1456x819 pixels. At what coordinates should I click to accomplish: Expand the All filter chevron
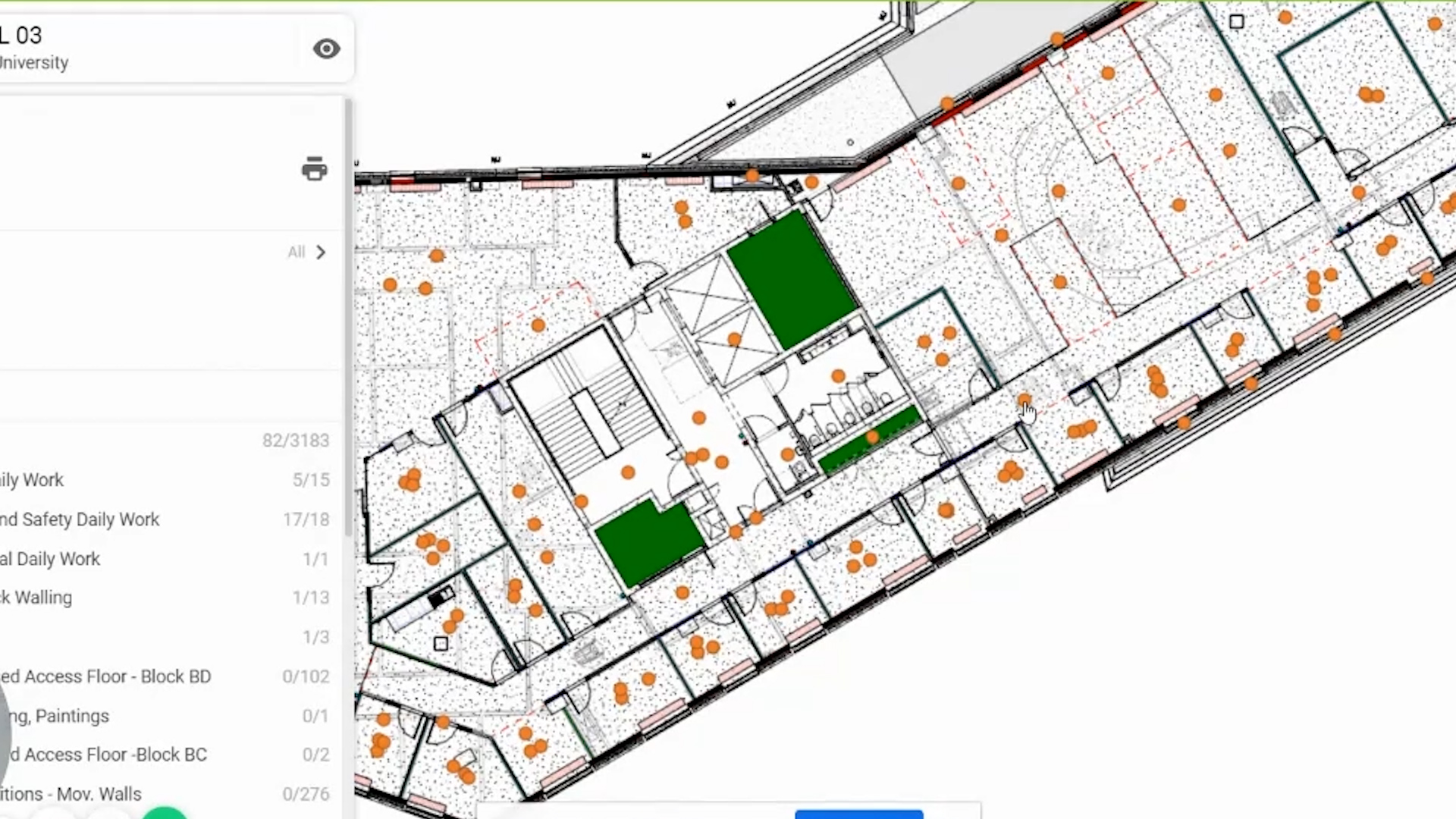(320, 253)
